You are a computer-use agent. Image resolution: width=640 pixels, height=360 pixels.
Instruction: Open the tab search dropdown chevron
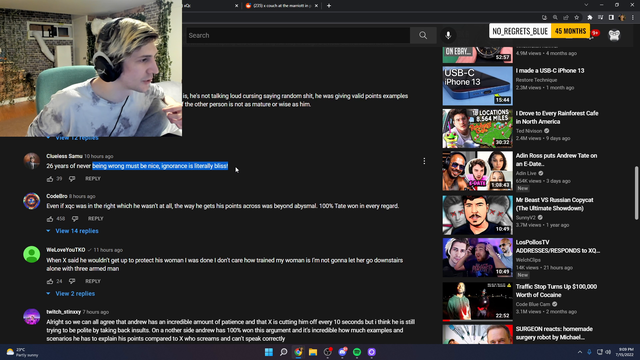pyautogui.click(x=586, y=5)
